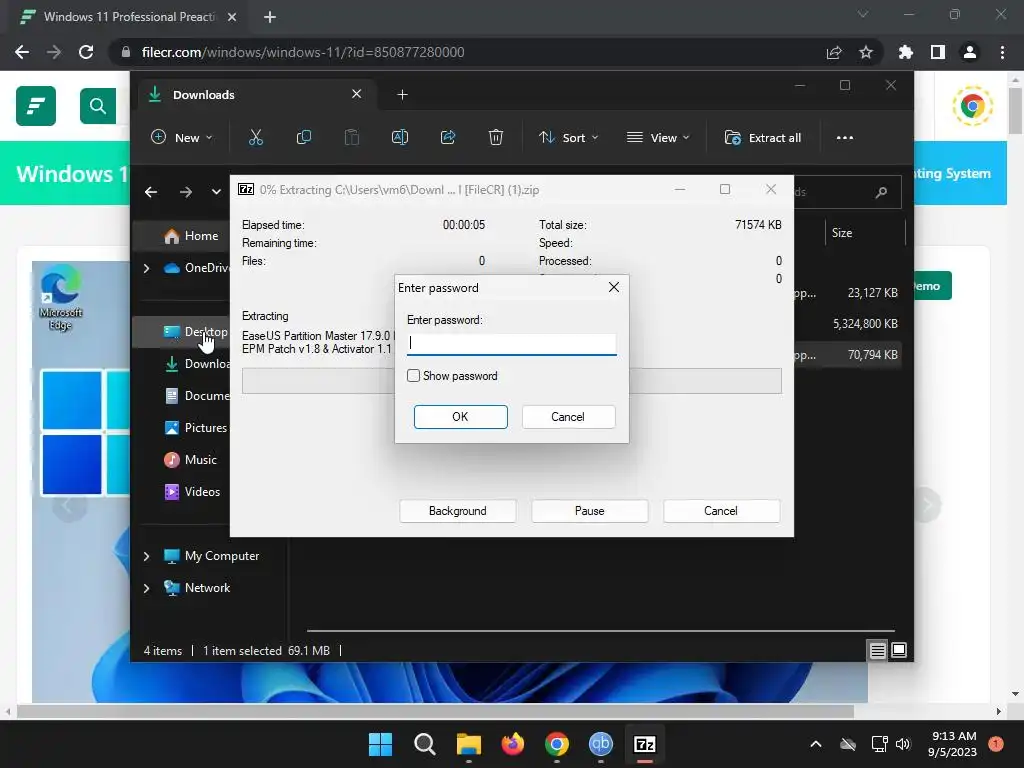1024x768 pixels.
Task: Click the volume speaker tray icon
Action: tap(903, 744)
